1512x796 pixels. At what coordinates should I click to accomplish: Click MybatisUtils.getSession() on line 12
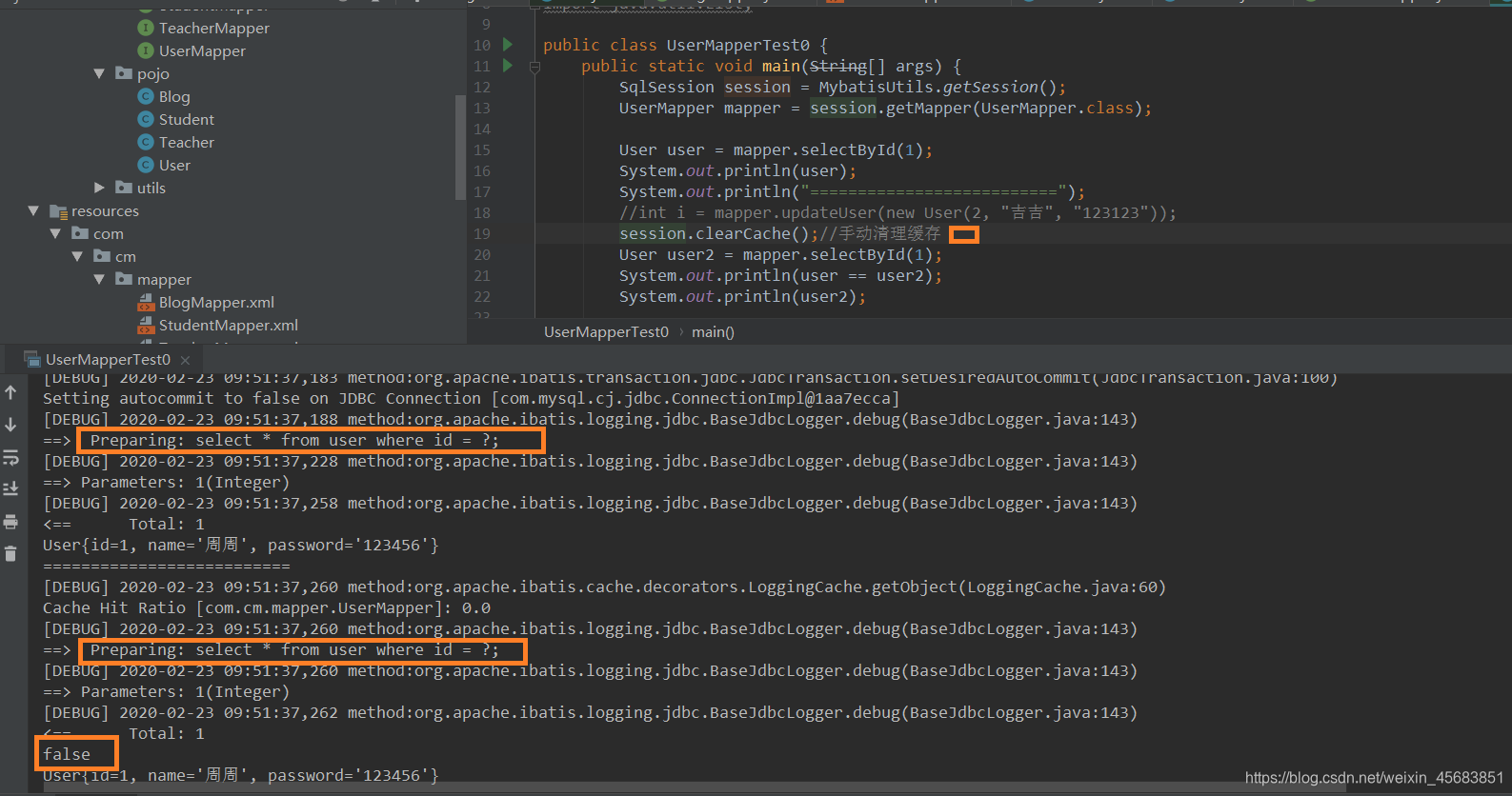[x=937, y=88]
